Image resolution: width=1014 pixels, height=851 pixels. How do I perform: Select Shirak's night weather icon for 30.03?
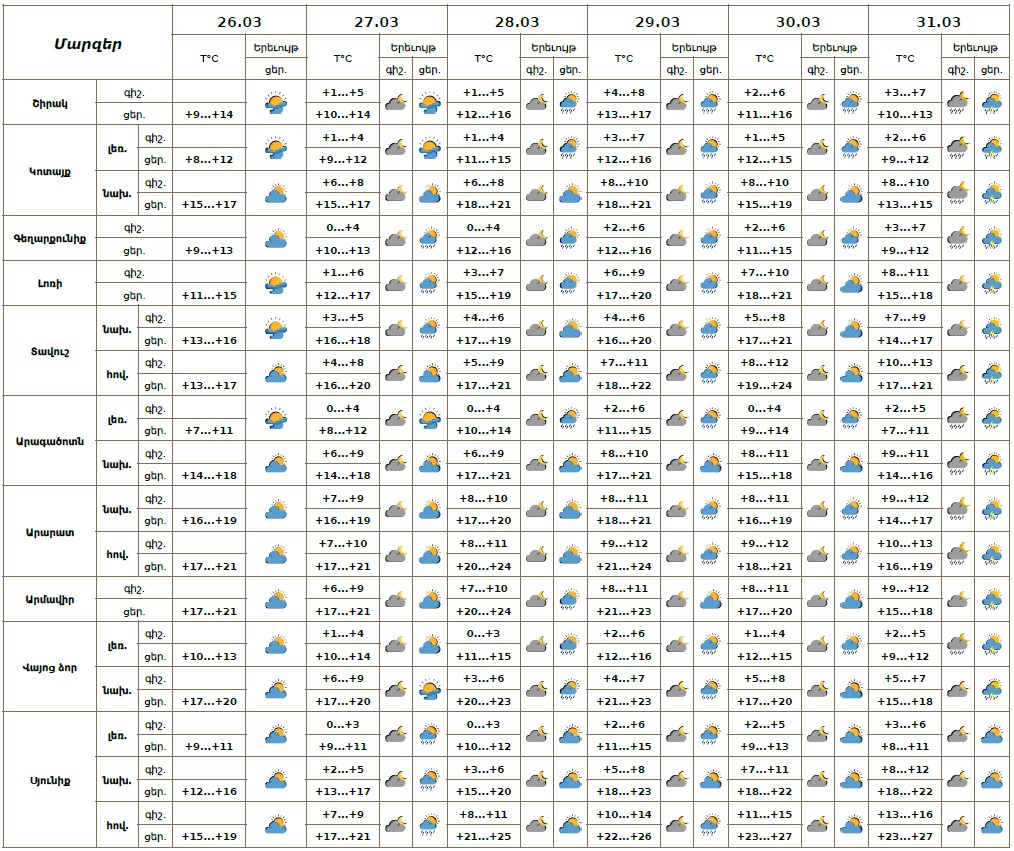[x=818, y=102]
